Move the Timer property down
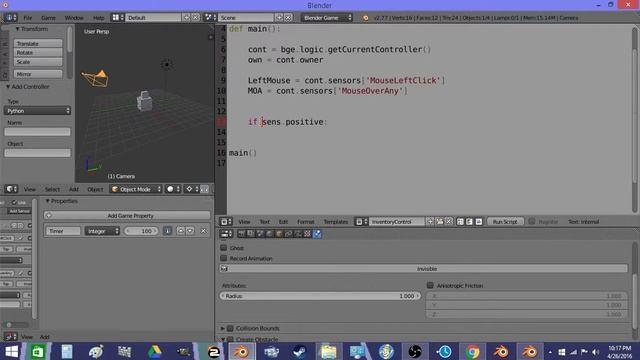Viewport: 640px width, 360px height. coord(190,231)
